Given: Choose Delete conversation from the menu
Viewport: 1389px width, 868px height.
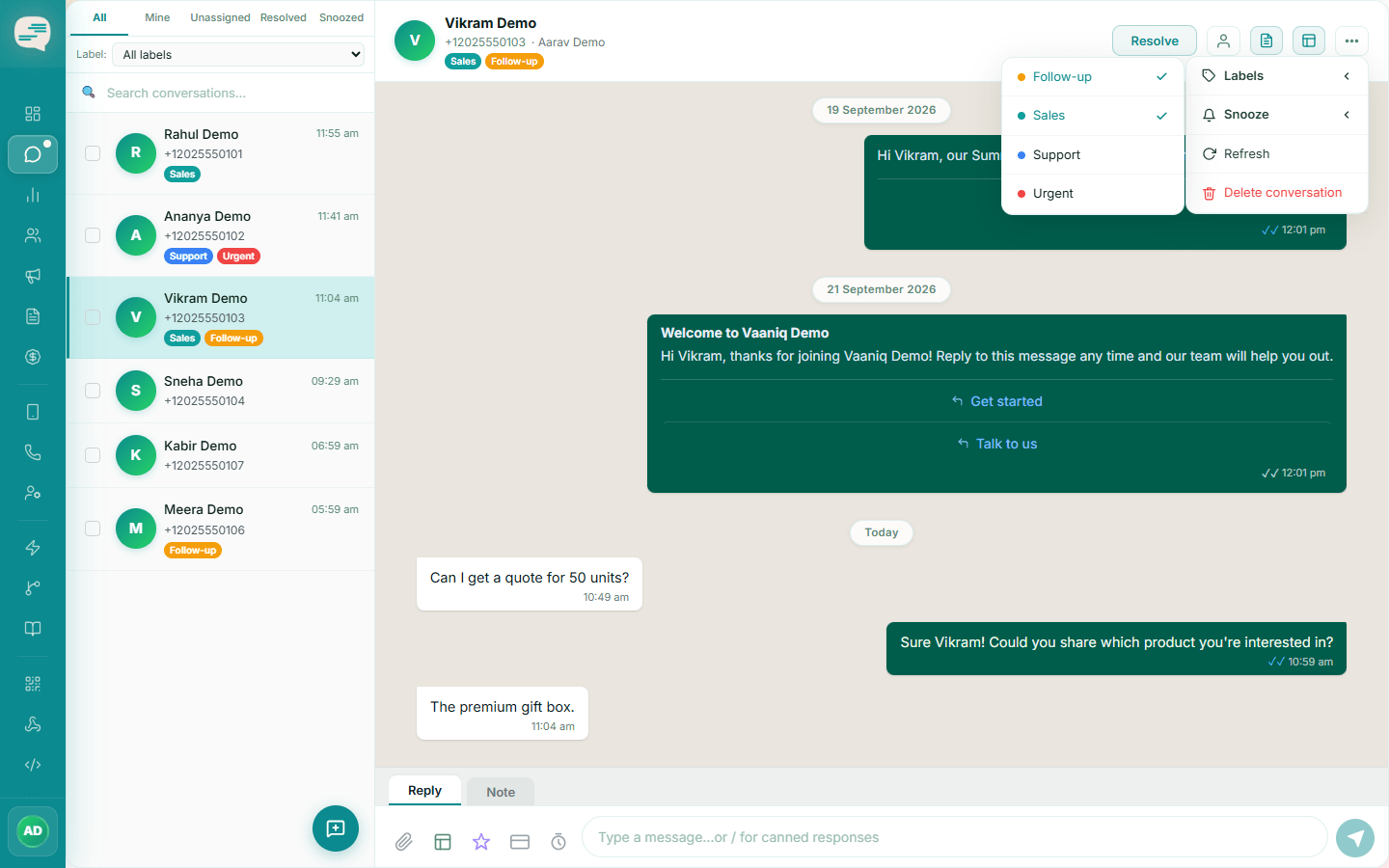Looking at the screenshot, I should [x=1276, y=193].
